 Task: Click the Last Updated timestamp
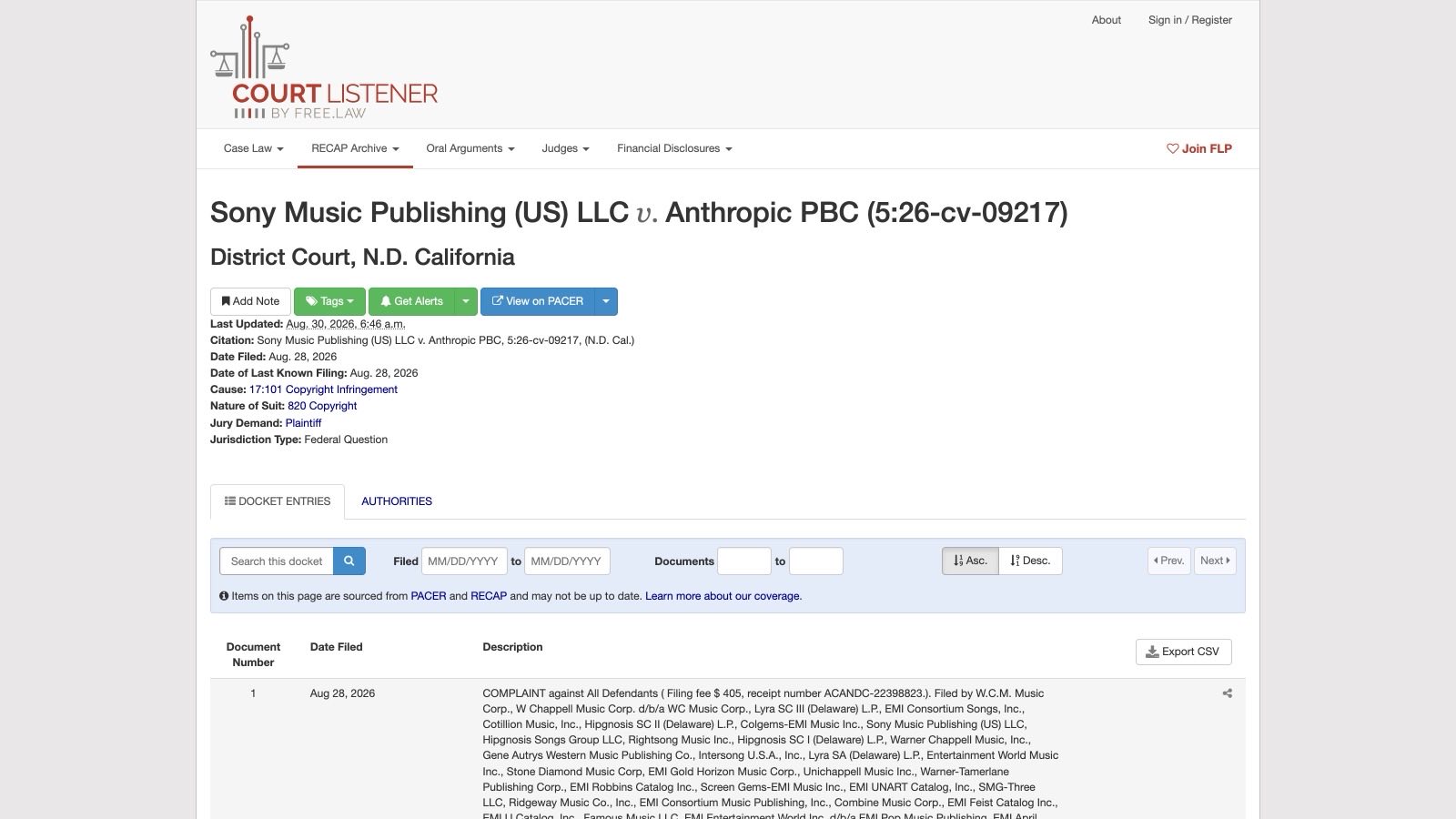point(346,324)
